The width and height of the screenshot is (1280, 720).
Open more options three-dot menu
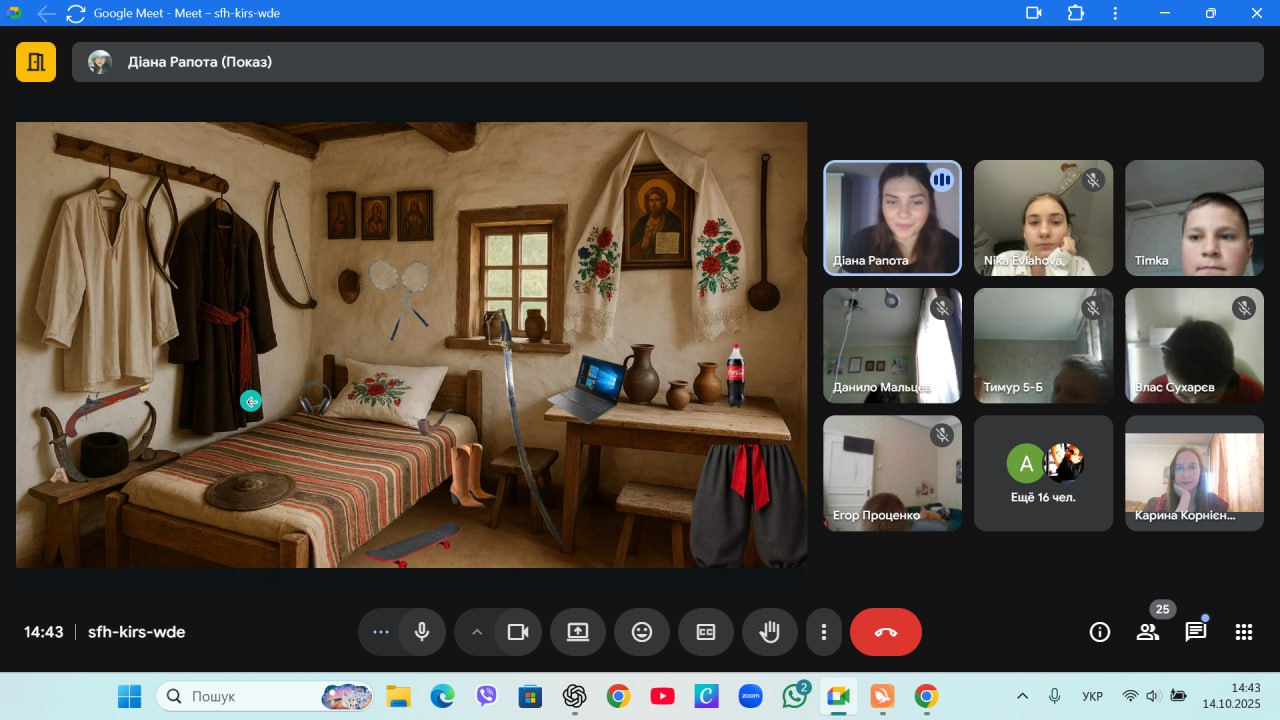click(823, 632)
